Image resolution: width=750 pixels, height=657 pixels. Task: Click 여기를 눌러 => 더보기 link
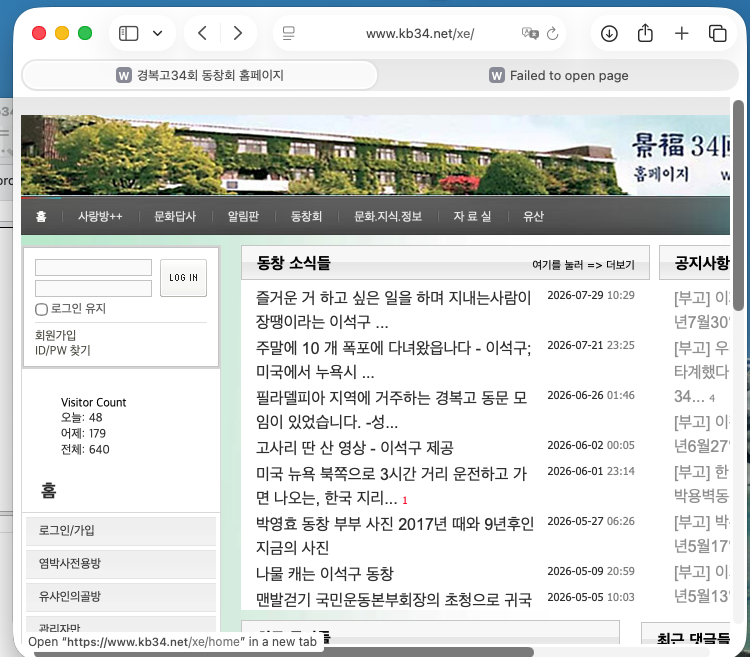(583, 265)
